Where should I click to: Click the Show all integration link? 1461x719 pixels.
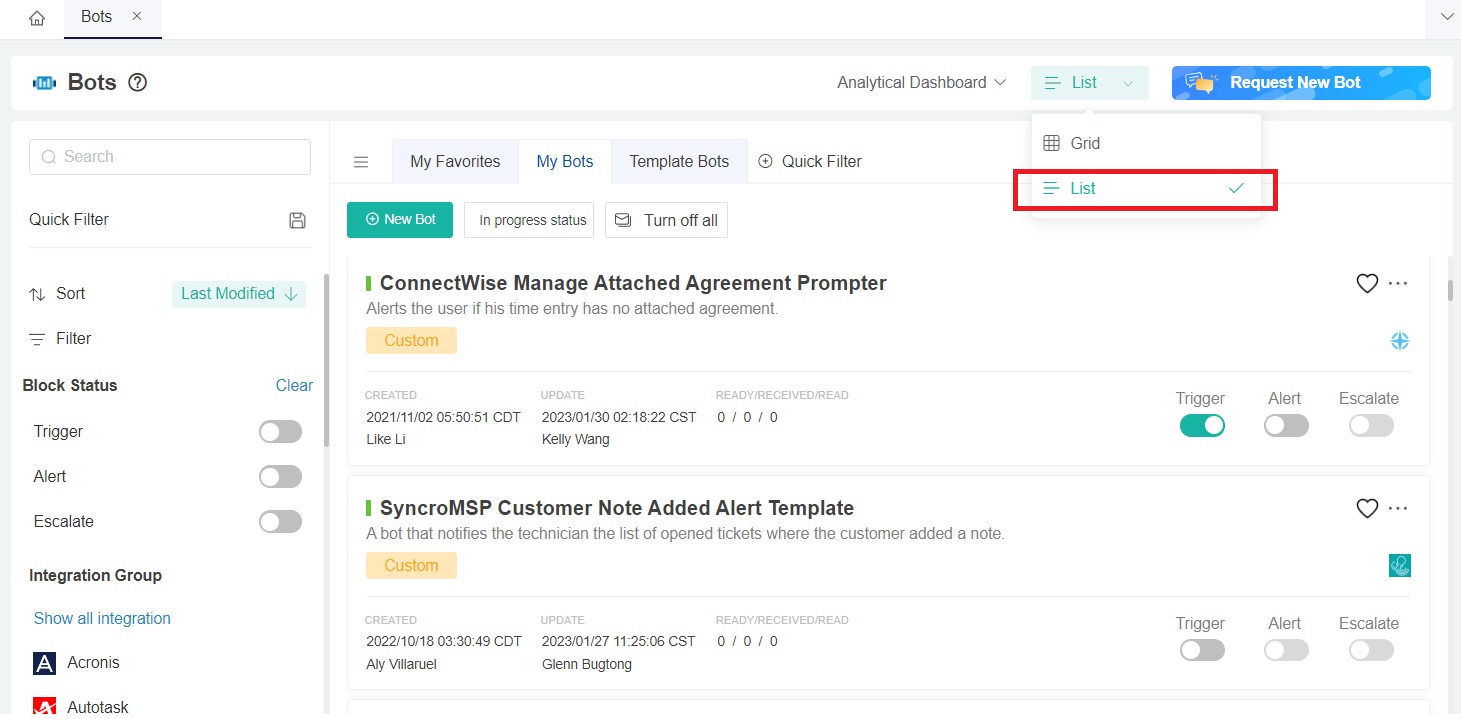click(x=102, y=618)
